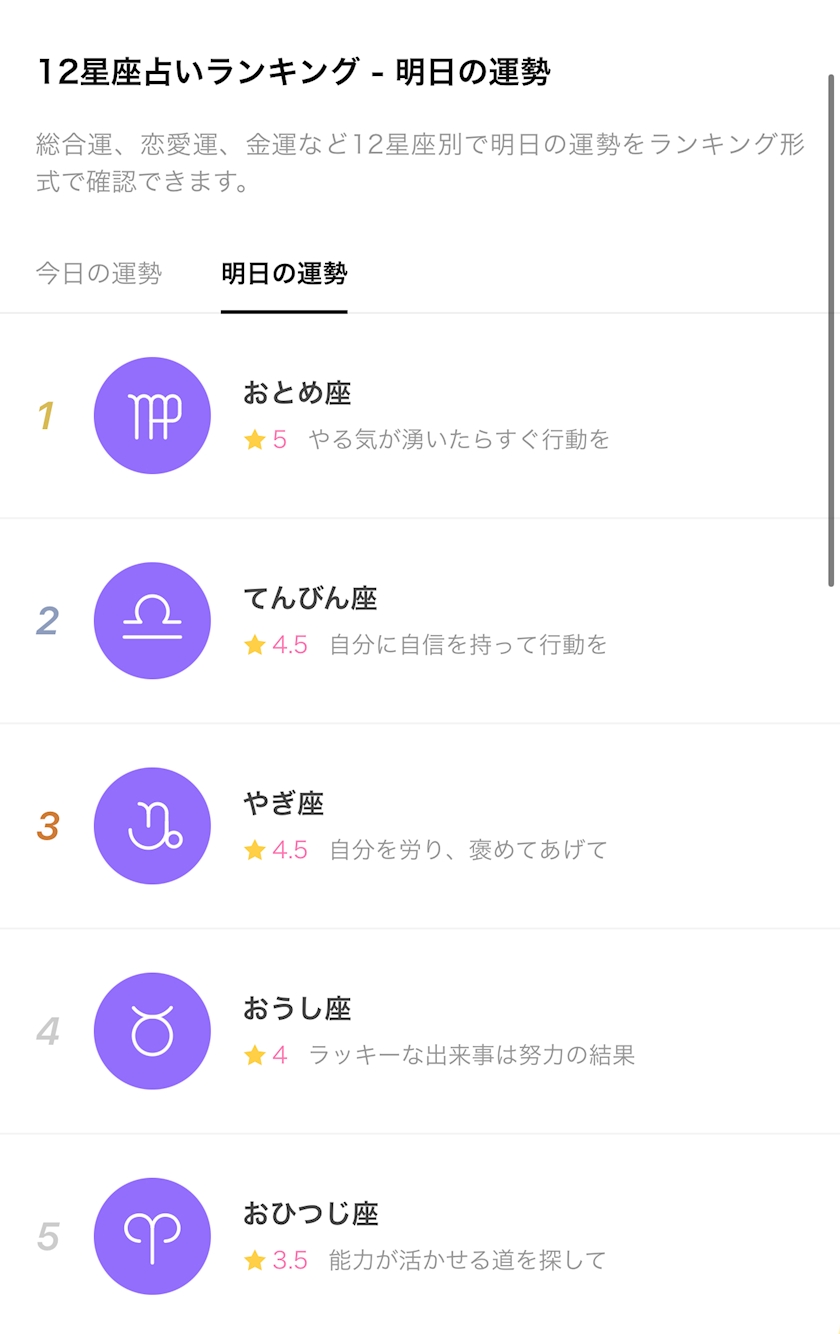The width and height of the screenshot is (840, 1334).
Task: Click the Virgo zodiac symbol icon
Action: 152,416
